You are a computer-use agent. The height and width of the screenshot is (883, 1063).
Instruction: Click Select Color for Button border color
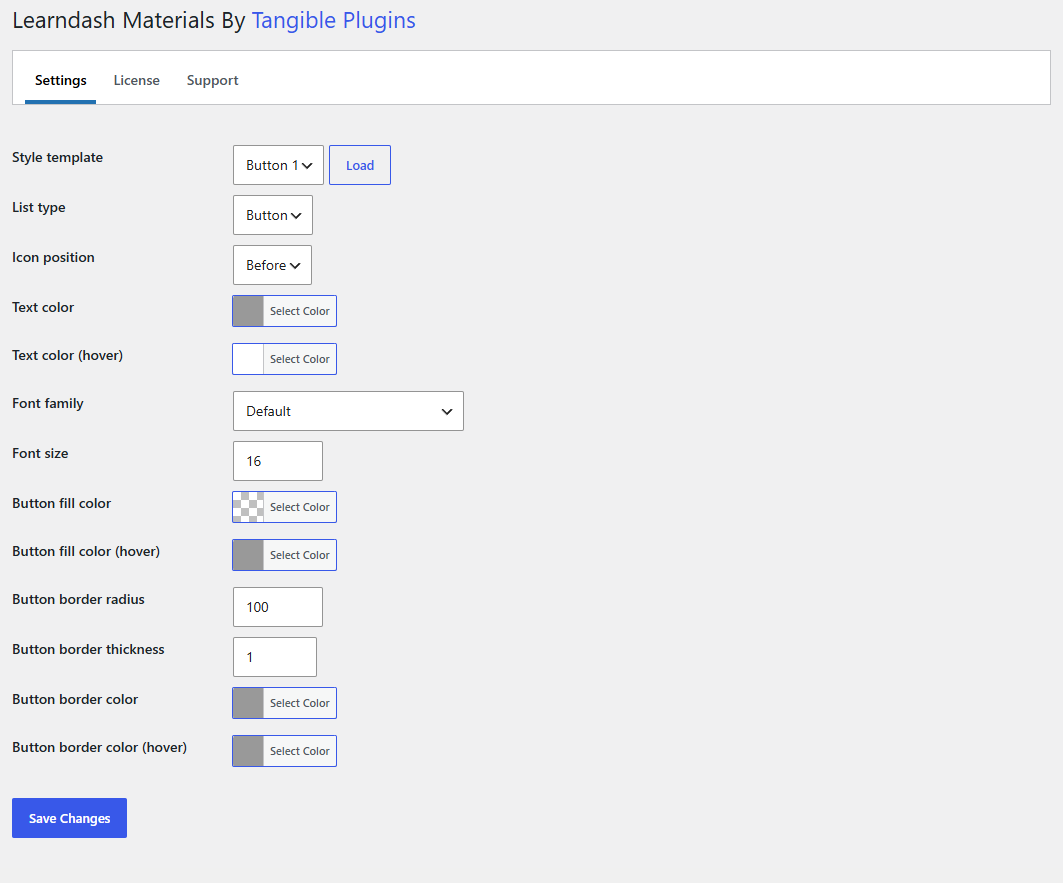click(300, 703)
